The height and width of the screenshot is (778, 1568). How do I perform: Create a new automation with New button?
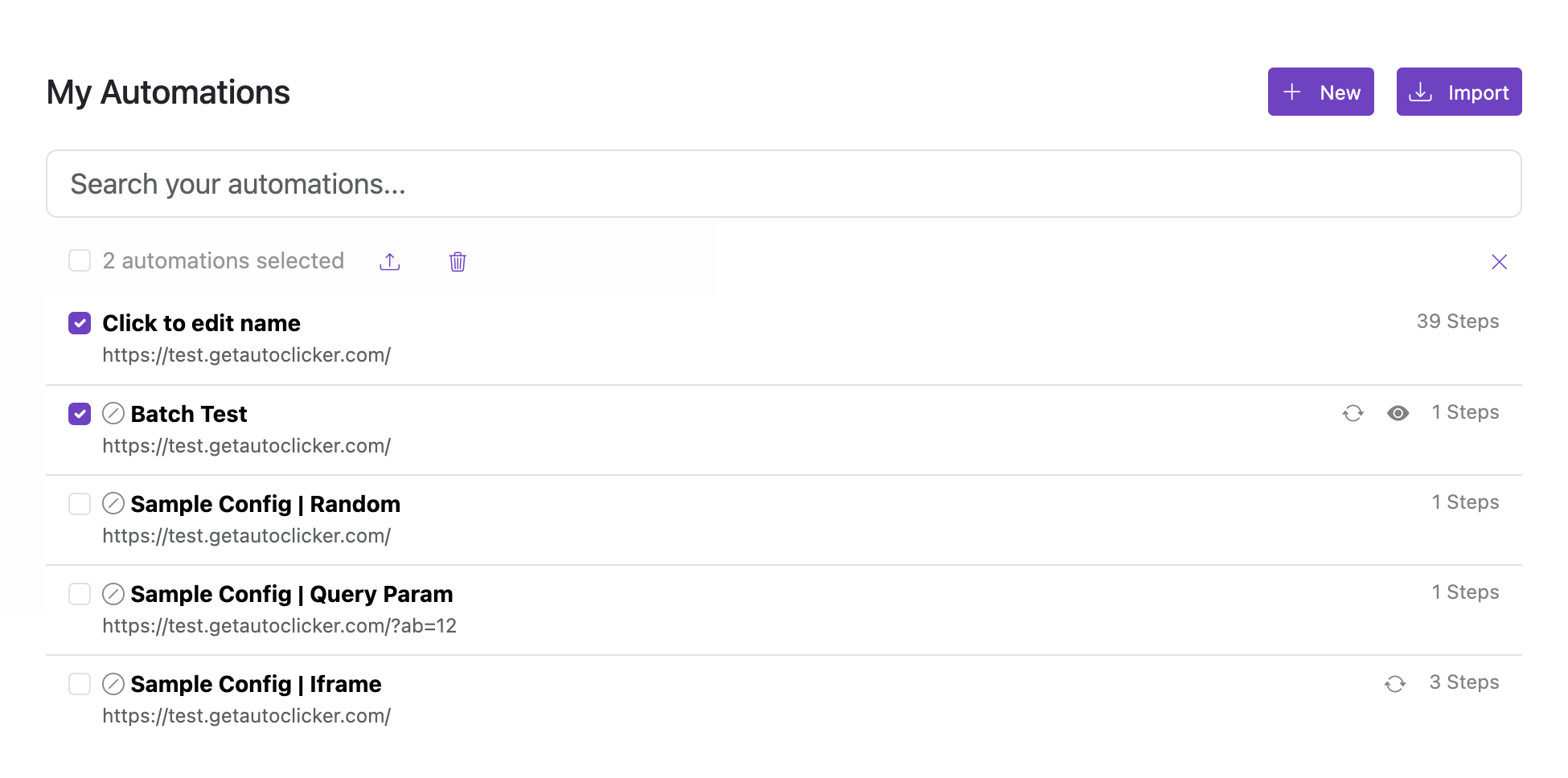(1320, 92)
